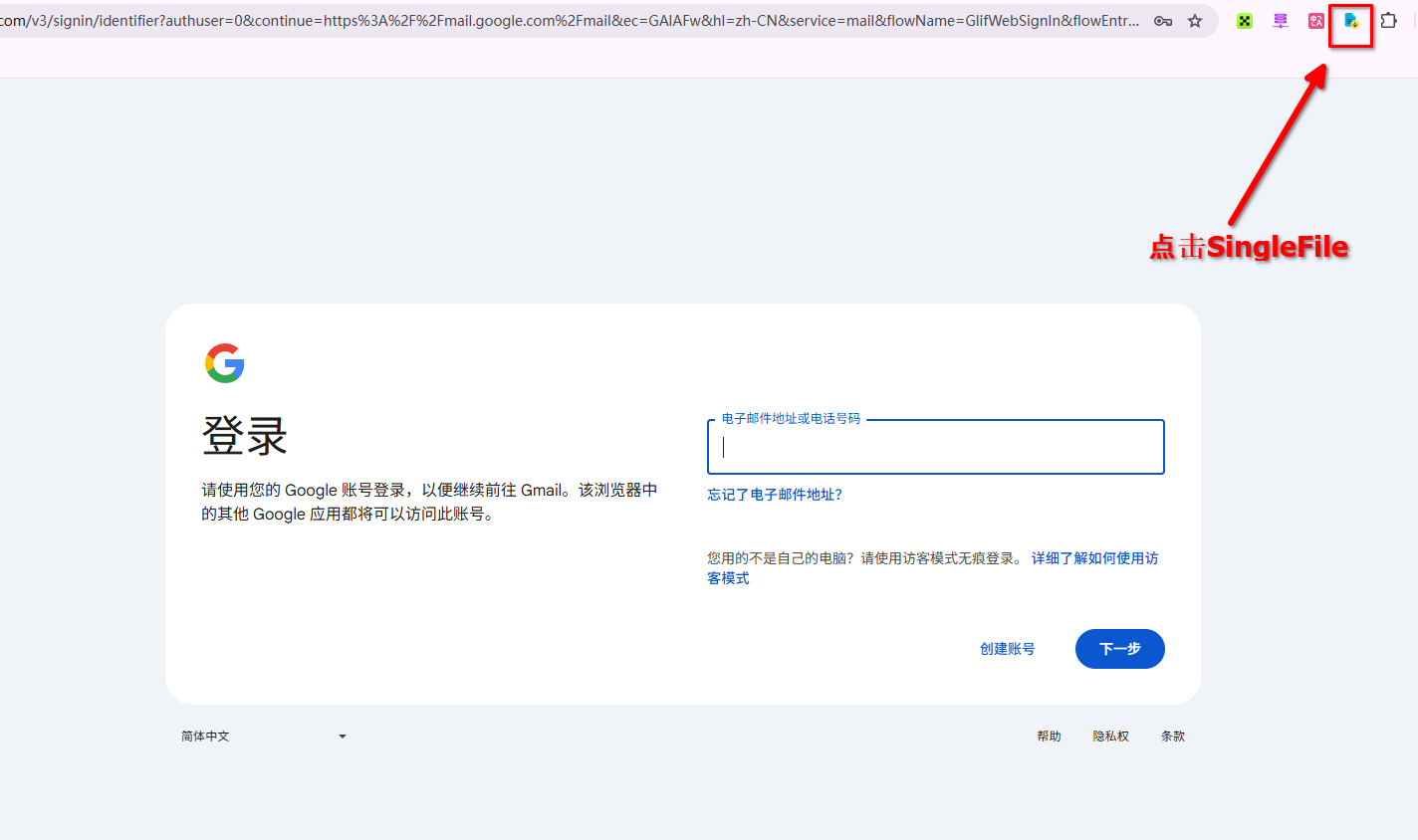Expand the "简体中文" language dropdown

click(264, 736)
